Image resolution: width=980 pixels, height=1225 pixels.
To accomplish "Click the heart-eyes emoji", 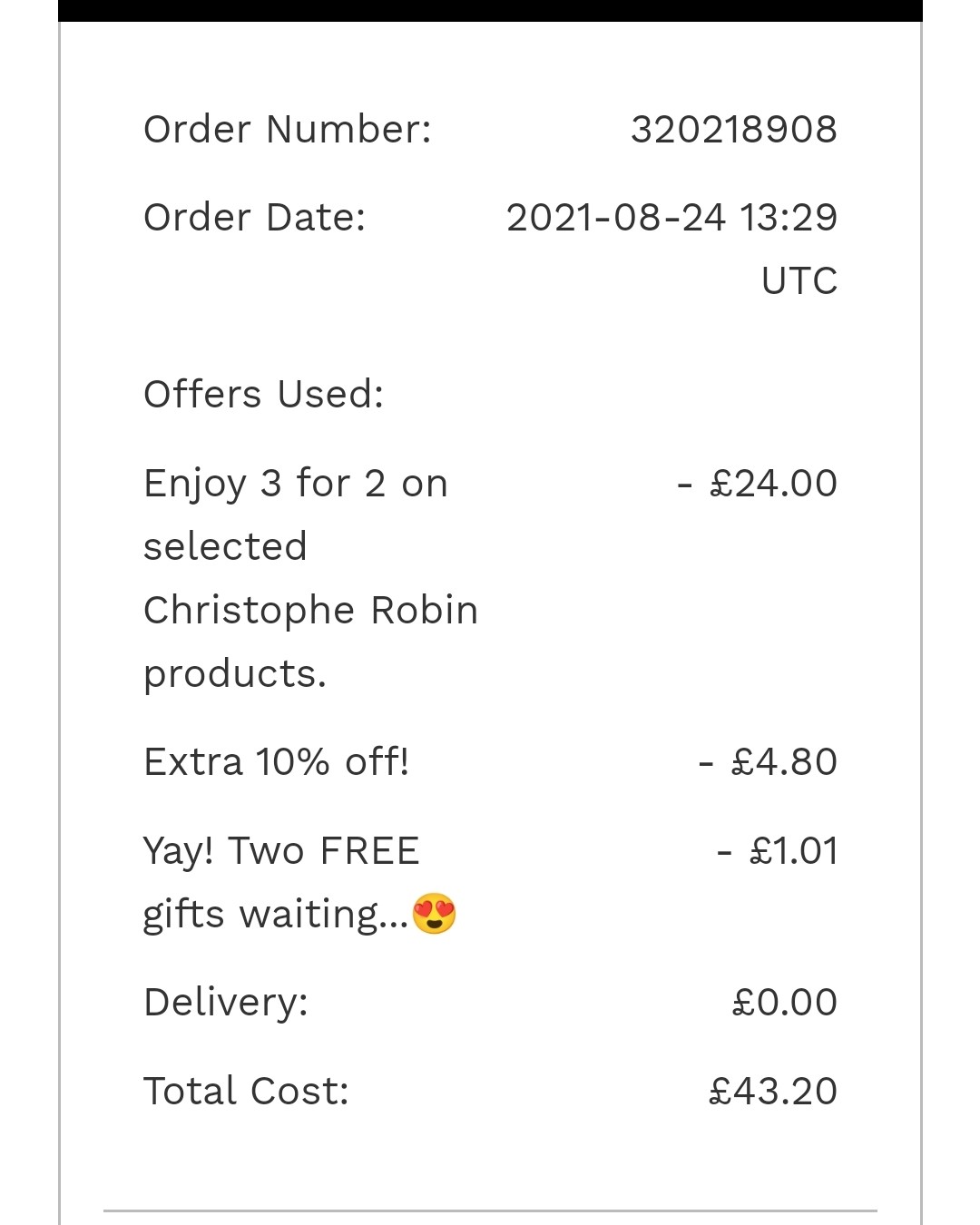I will pyautogui.click(x=434, y=914).
